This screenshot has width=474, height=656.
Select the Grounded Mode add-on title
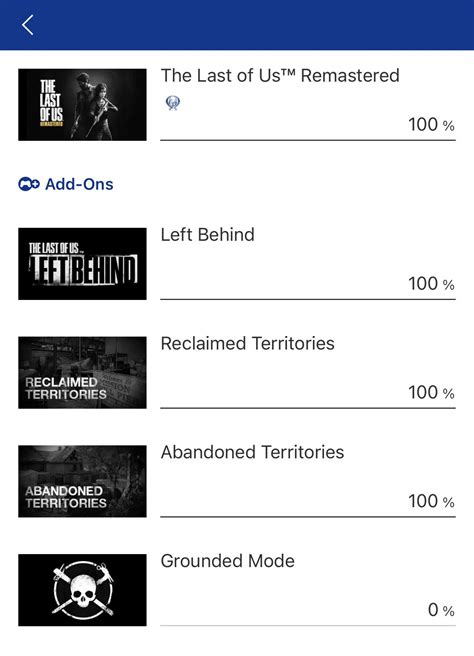tap(228, 561)
